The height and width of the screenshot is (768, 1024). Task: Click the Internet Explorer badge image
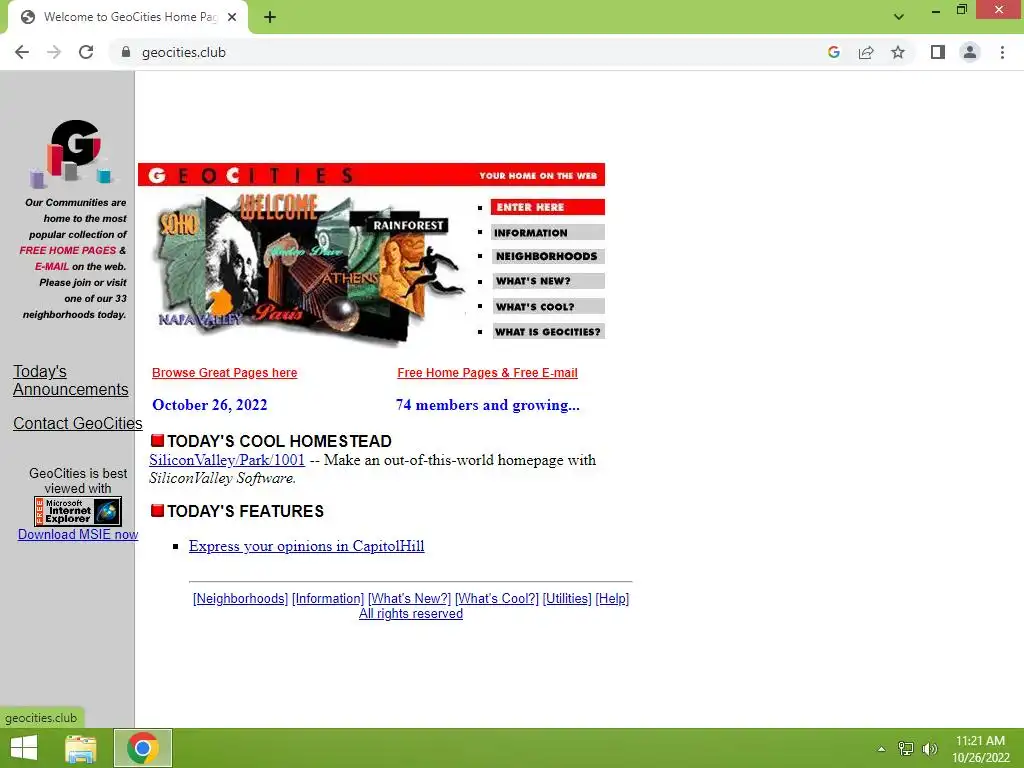click(x=78, y=511)
